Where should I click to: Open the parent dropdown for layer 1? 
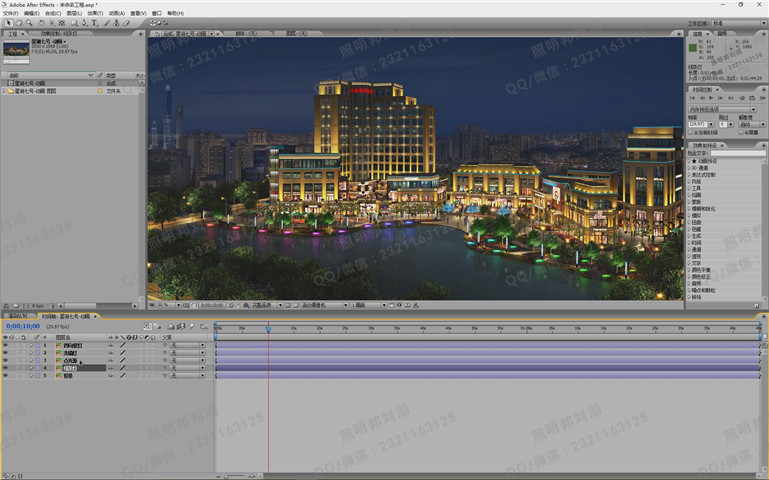187,345
